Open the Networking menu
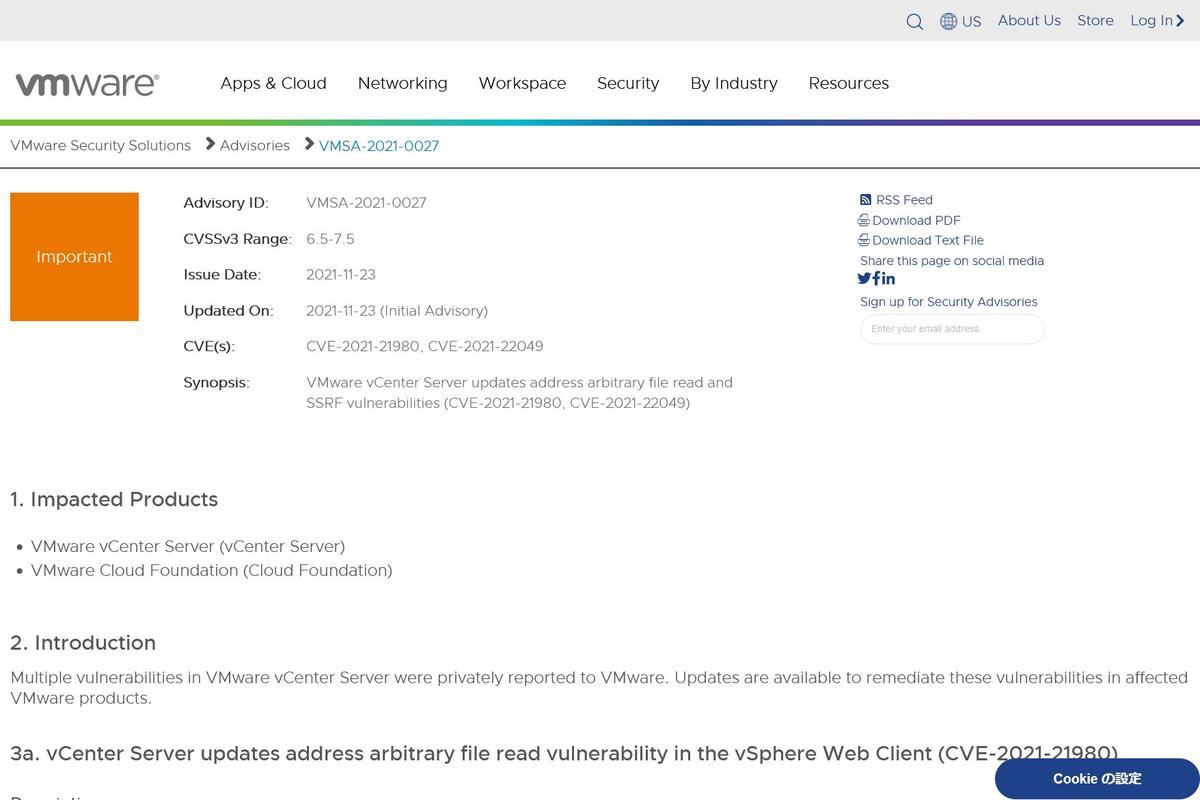The image size is (1200, 800). pos(403,83)
